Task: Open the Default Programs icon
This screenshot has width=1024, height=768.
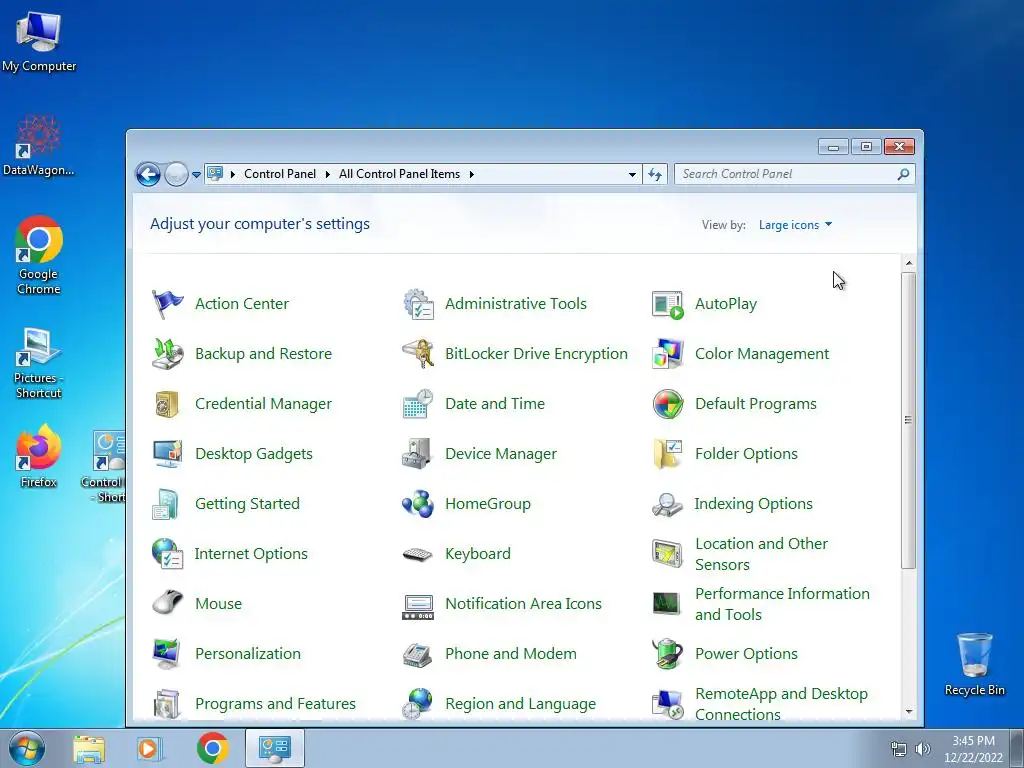Action: [667, 404]
